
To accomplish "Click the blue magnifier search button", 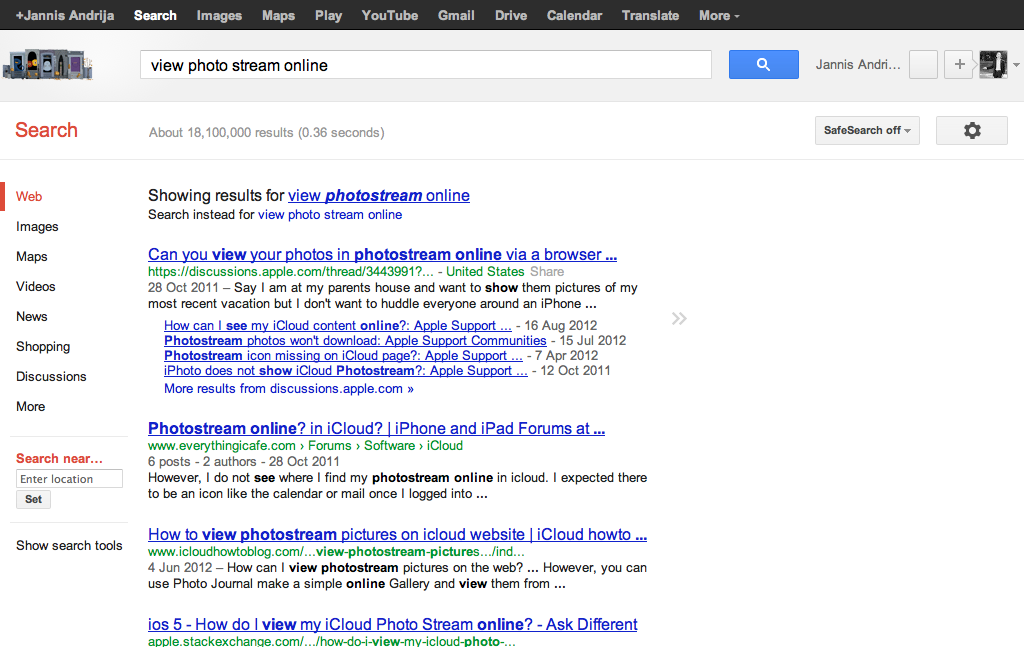I will pos(763,65).
